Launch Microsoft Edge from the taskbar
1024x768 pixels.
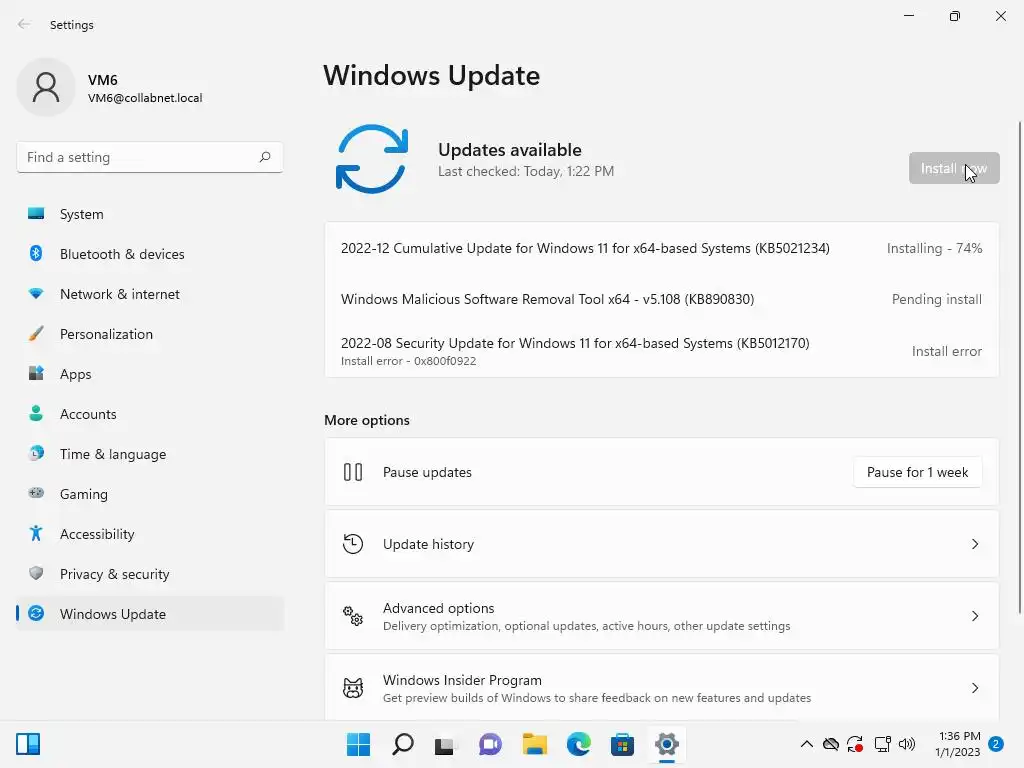tap(579, 744)
